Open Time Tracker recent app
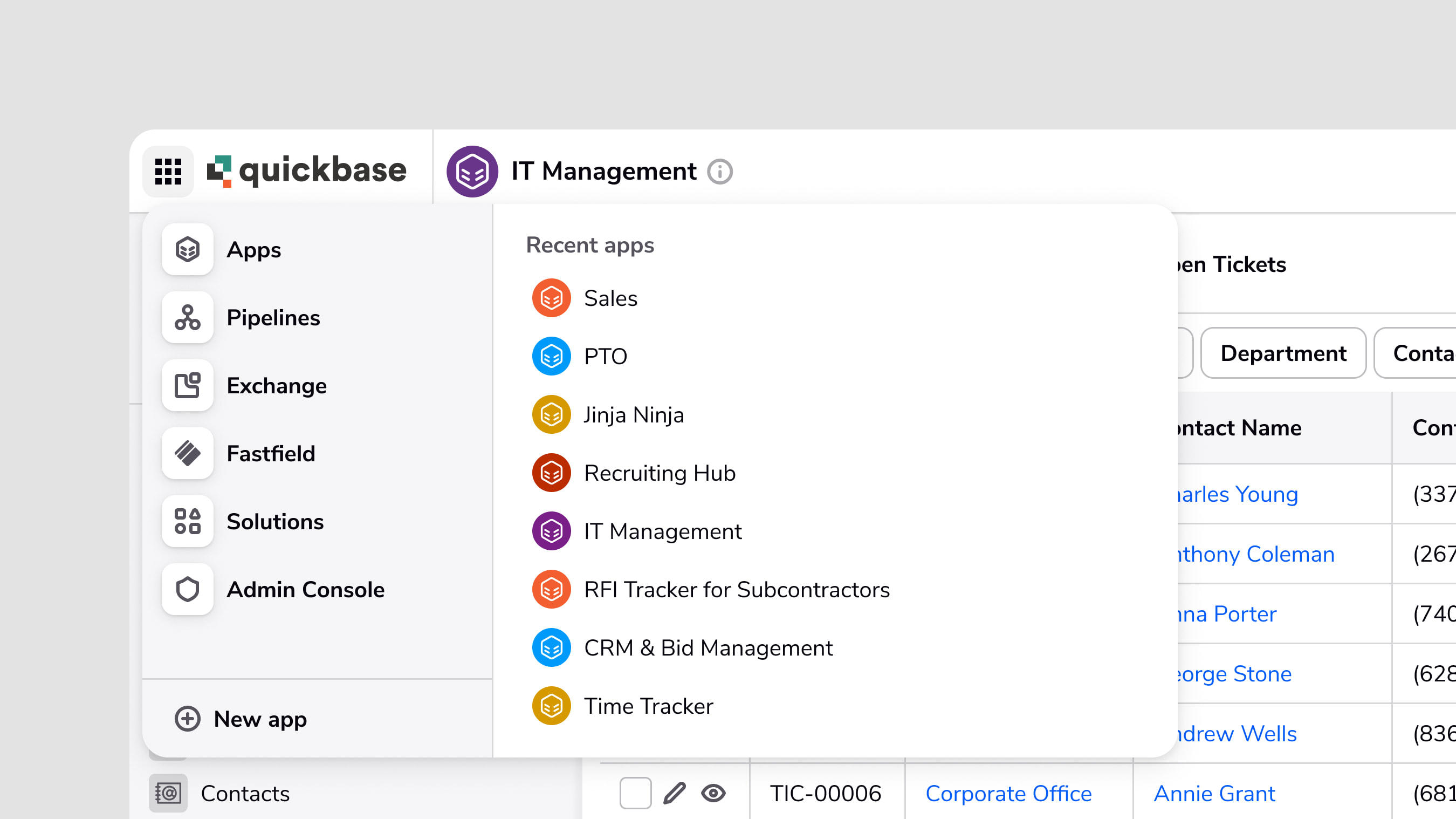This screenshot has width=1456, height=819. click(x=623, y=706)
